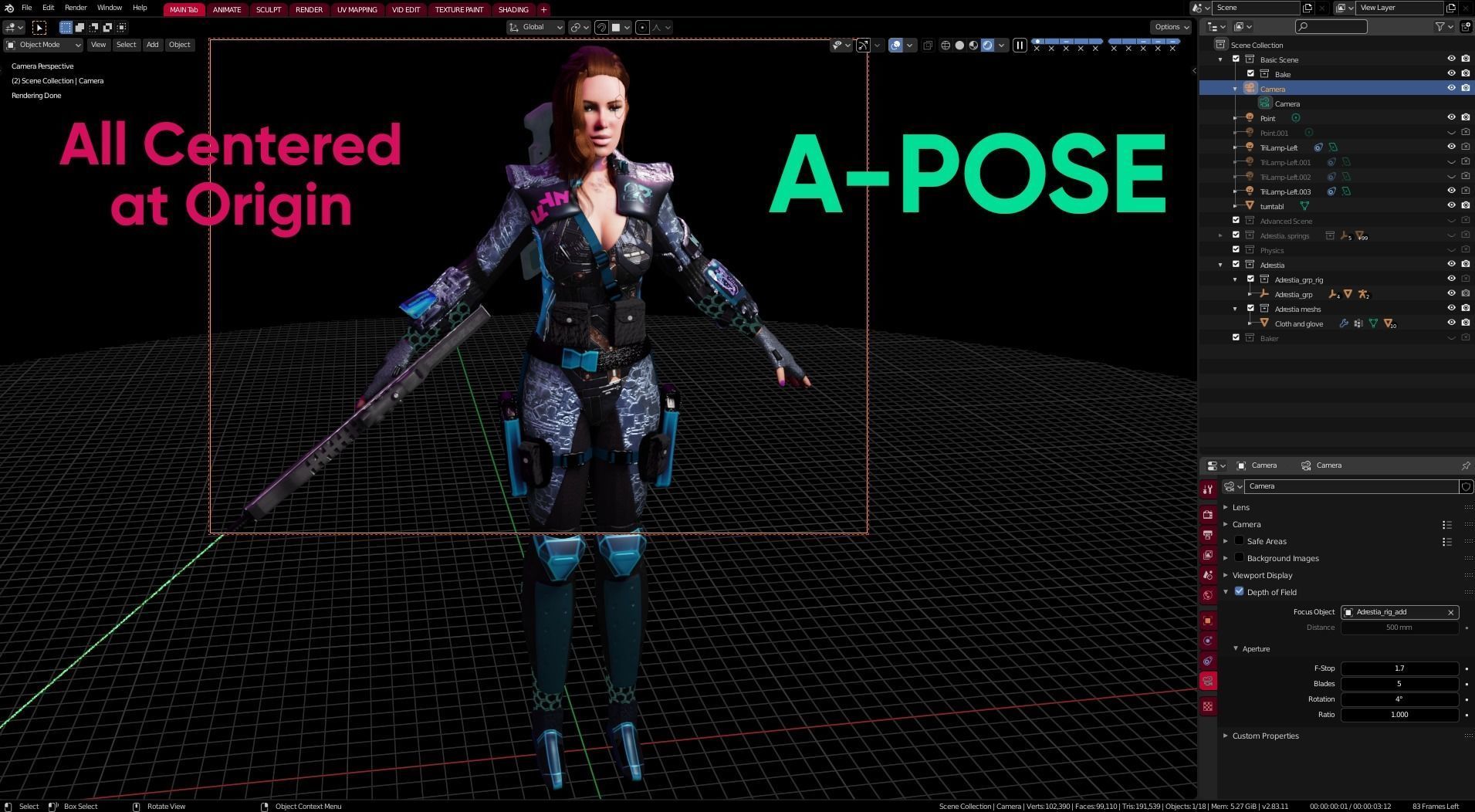Viewport: 1475px width, 812px height.
Task: Pin the properties editor context
Action: coord(1465,465)
